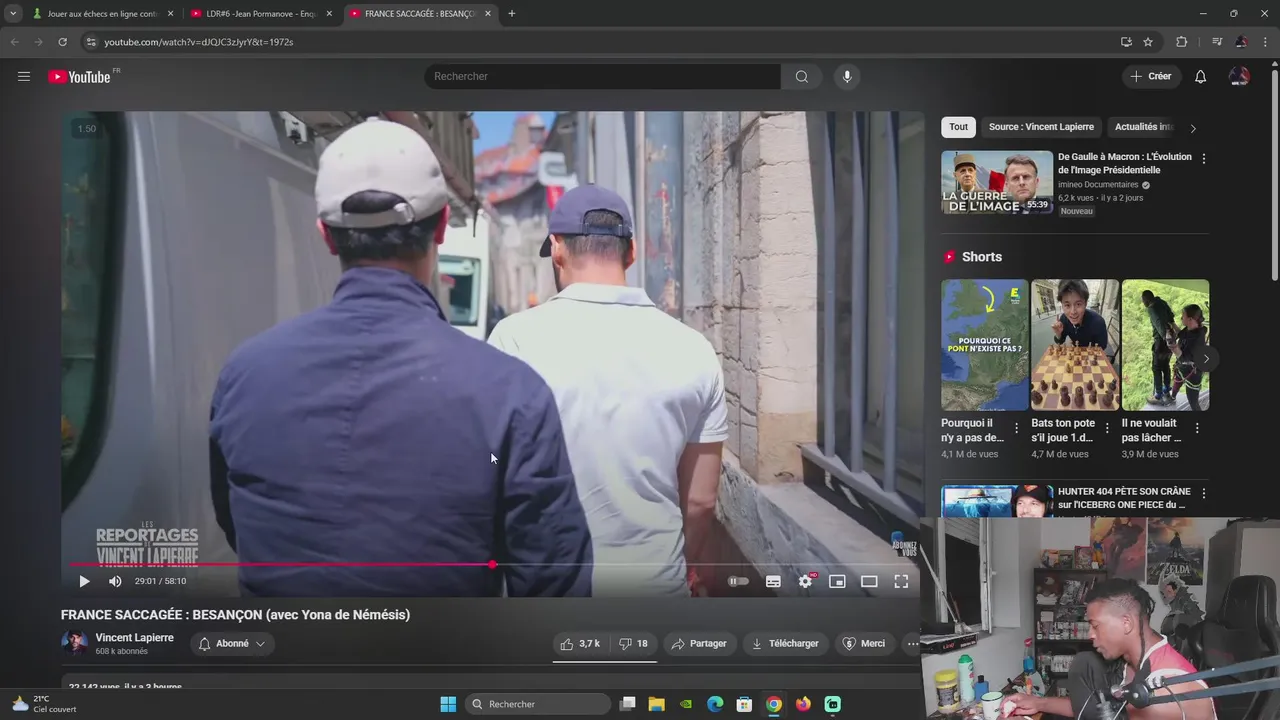Image resolution: width=1280 pixels, height=720 pixels.
Task: Open player settings gear
Action: [x=805, y=581]
